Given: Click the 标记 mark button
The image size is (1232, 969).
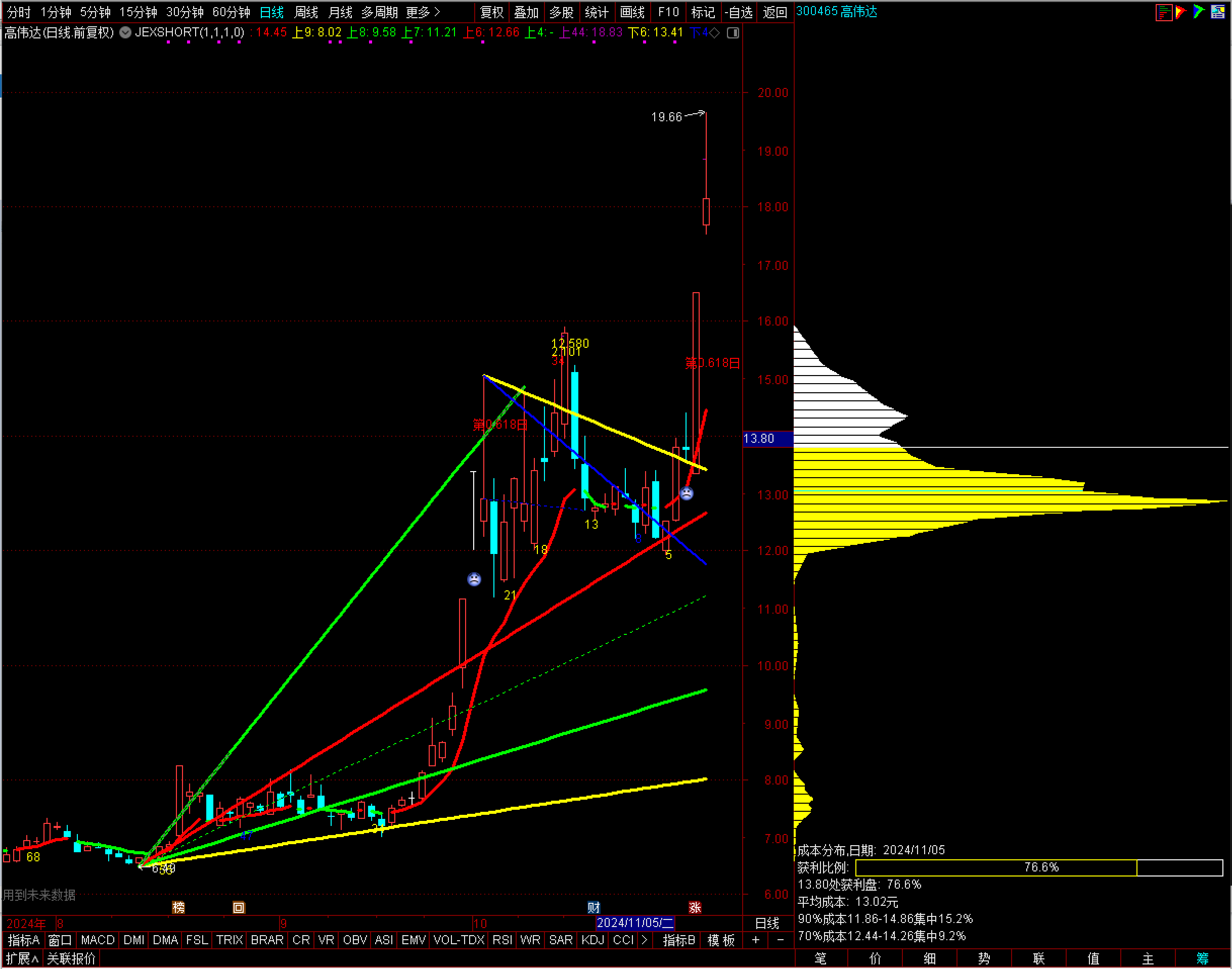Looking at the screenshot, I should (703, 12).
